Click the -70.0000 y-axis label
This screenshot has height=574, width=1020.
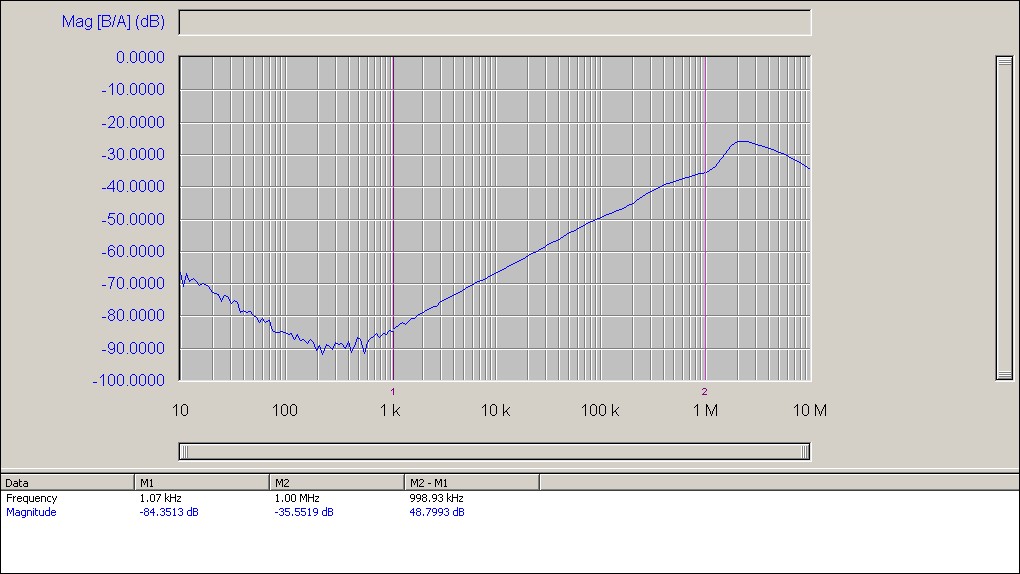tap(133, 284)
